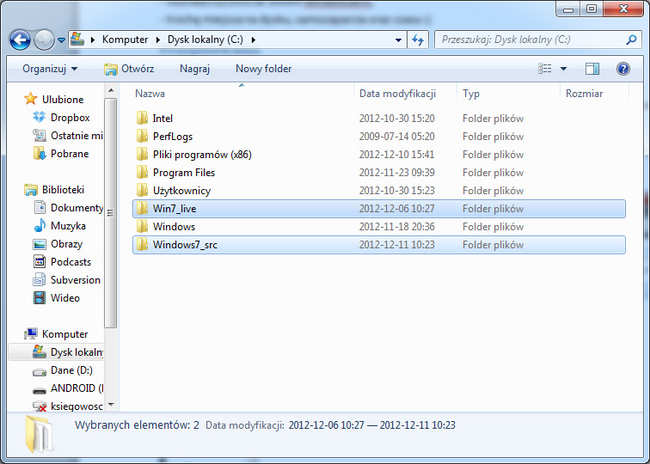Click Wybranych elementów: 2 status text
This screenshot has width=650, height=464.
137,425
